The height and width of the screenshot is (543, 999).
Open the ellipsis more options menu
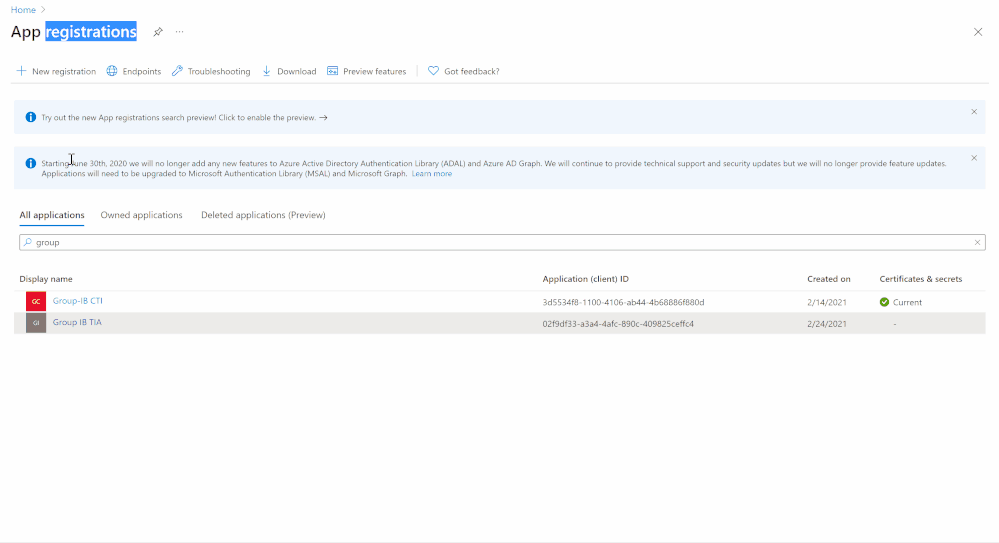pos(180,32)
